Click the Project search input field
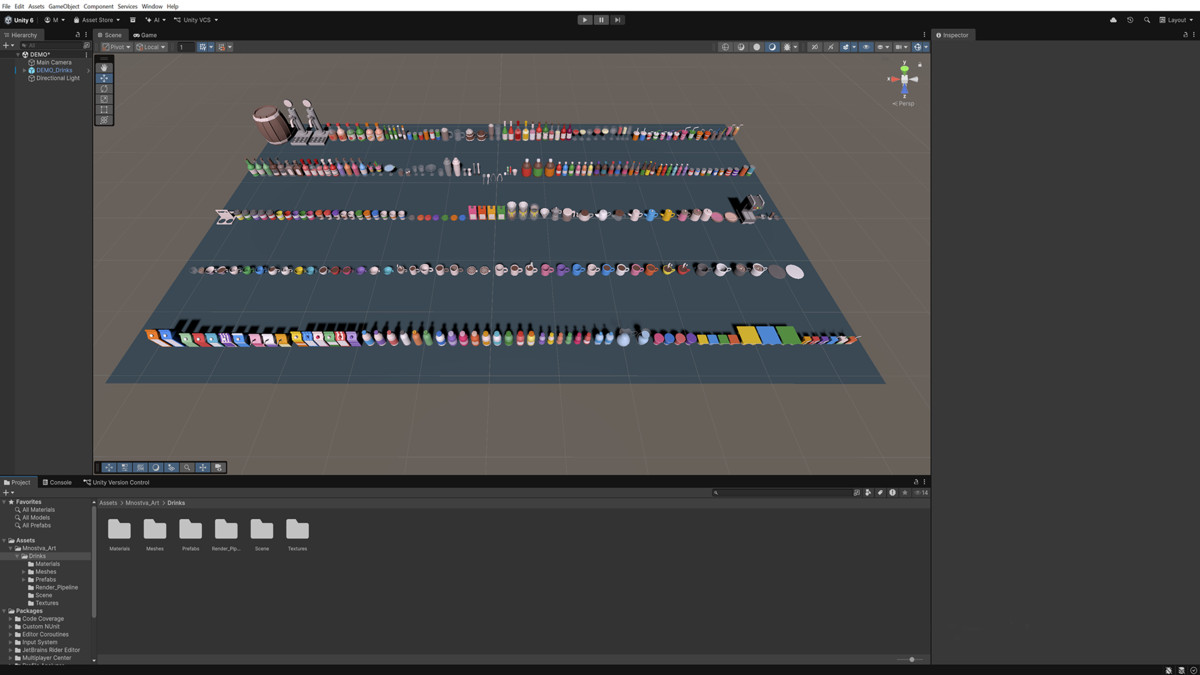 point(782,492)
